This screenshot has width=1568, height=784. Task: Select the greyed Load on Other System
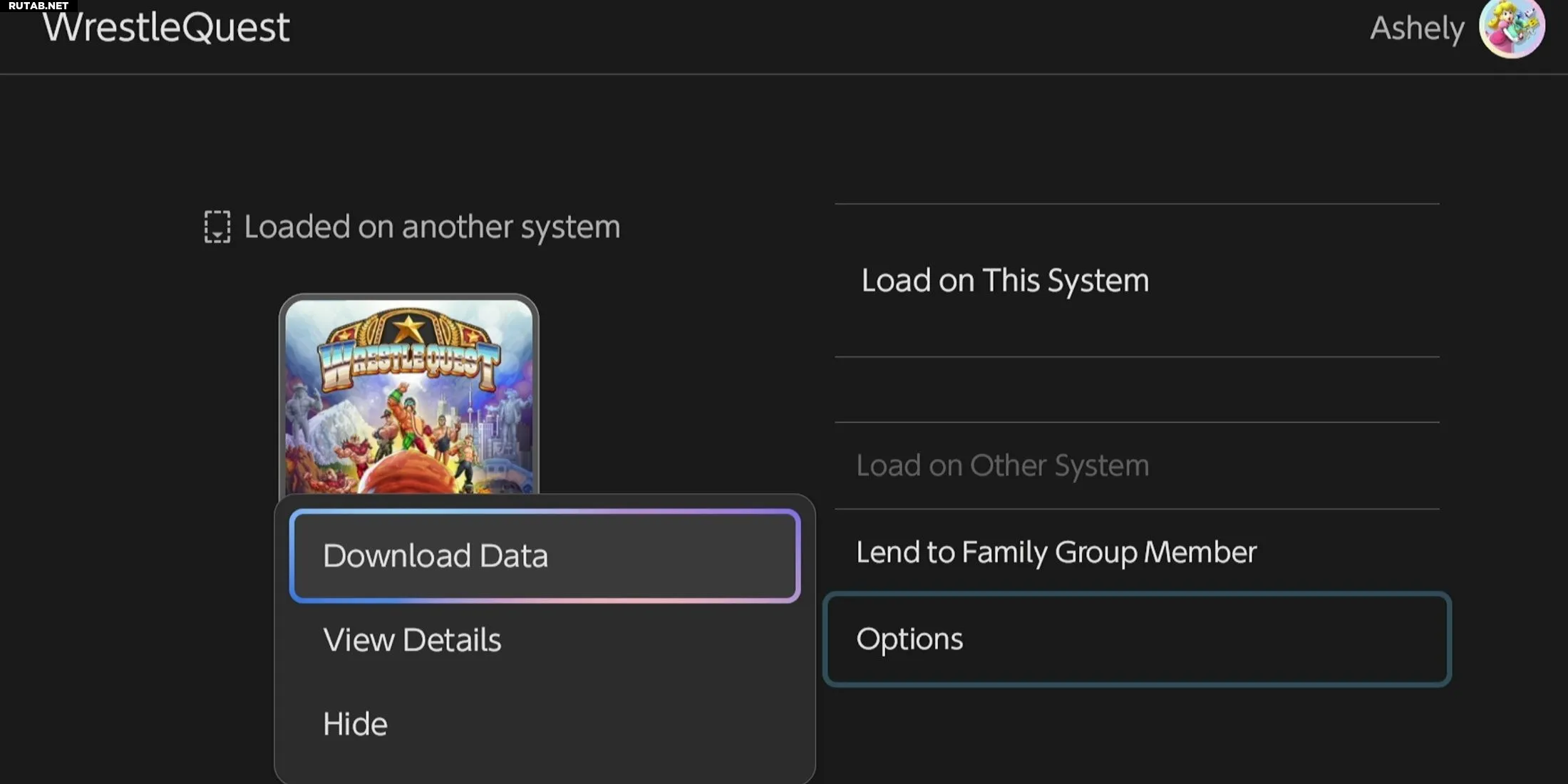pyautogui.click(x=1137, y=465)
